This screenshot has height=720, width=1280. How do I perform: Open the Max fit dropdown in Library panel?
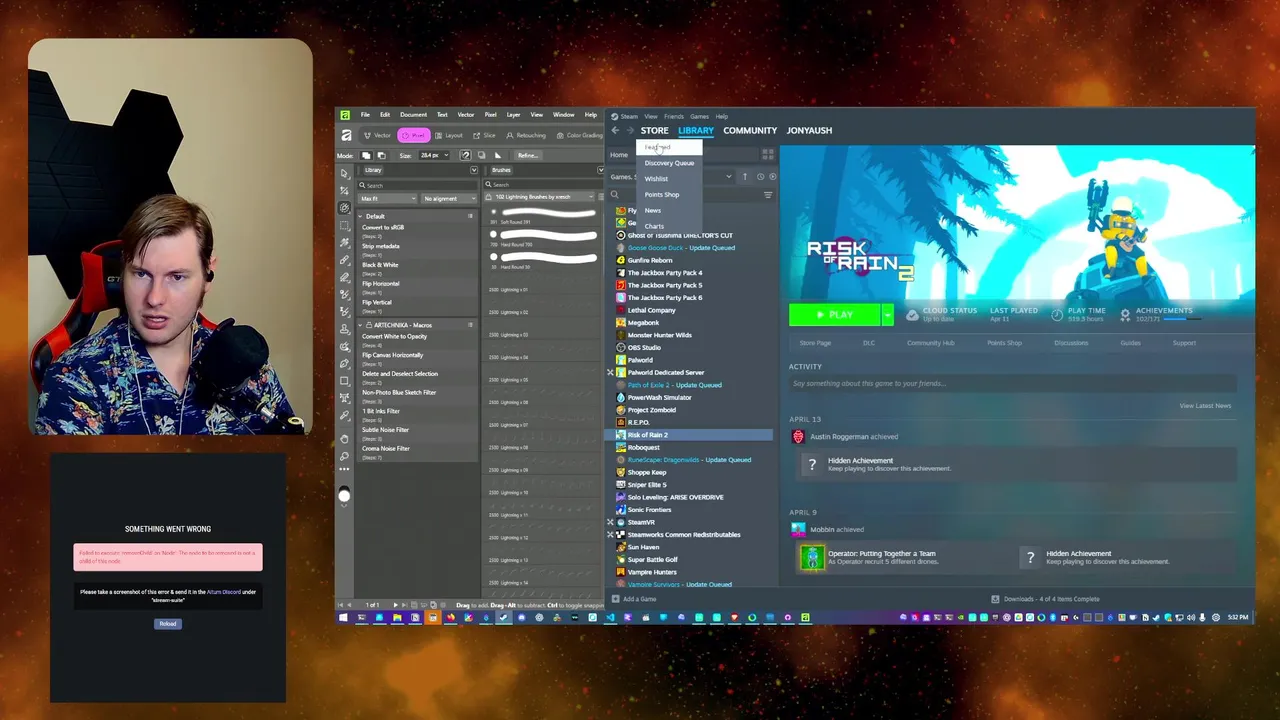click(x=388, y=198)
